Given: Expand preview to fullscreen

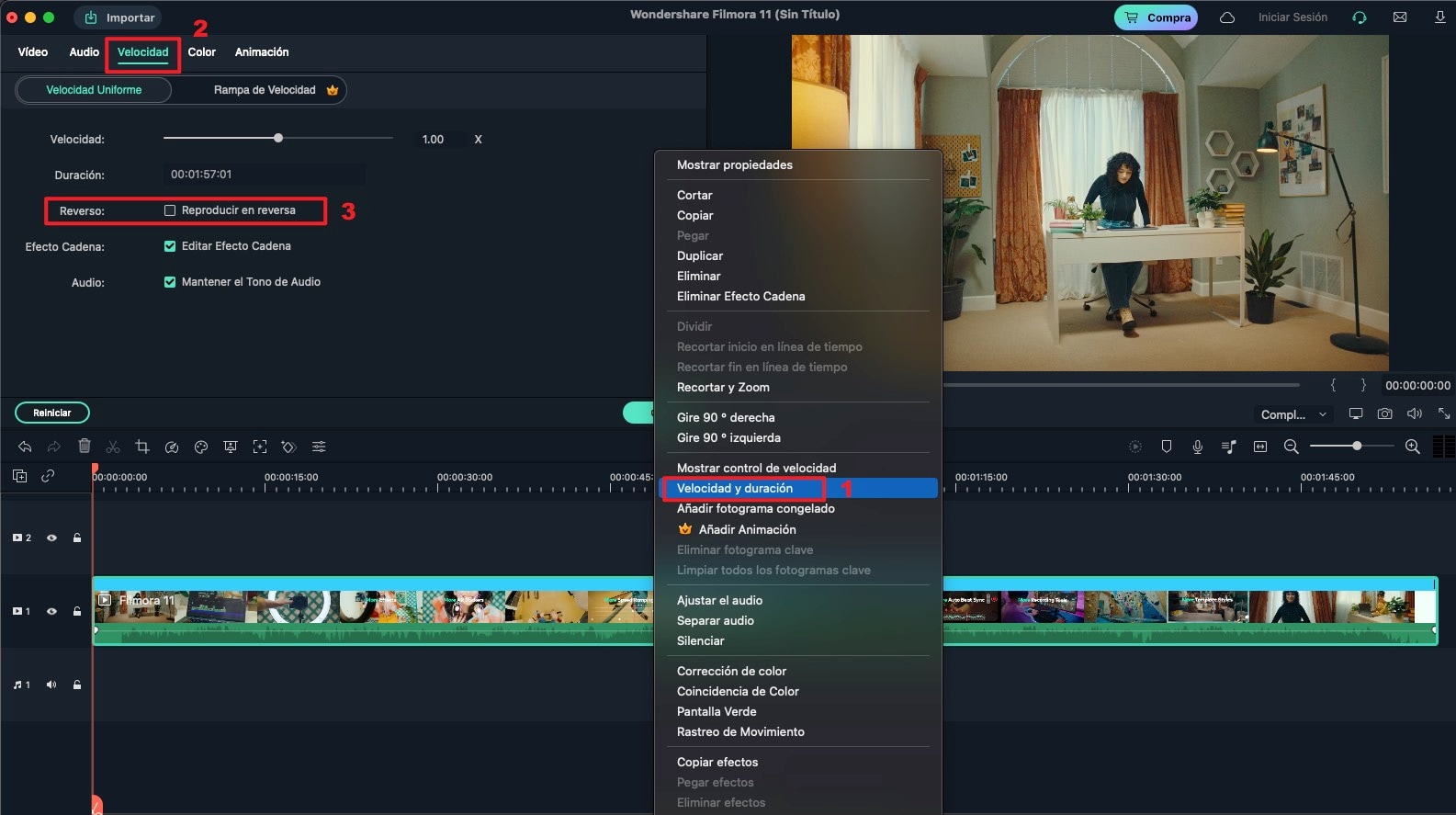Looking at the screenshot, I should point(1444,414).
